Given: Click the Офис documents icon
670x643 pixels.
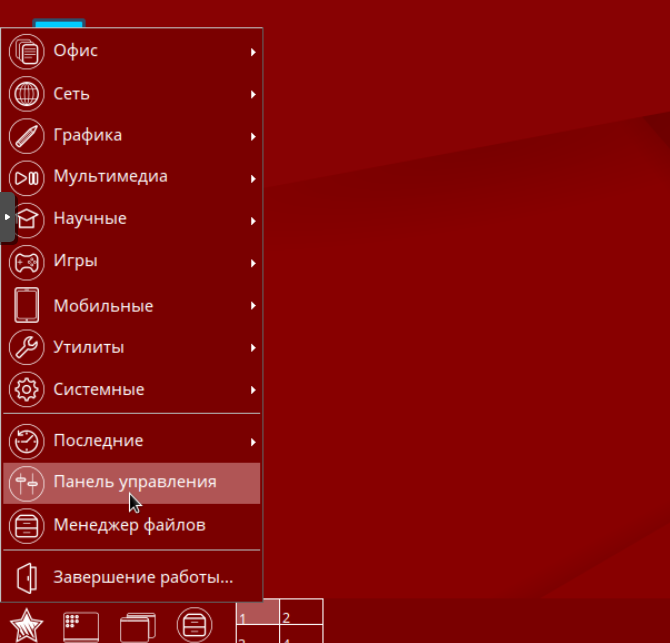Looking at the screenshot, I should (27, 51).
